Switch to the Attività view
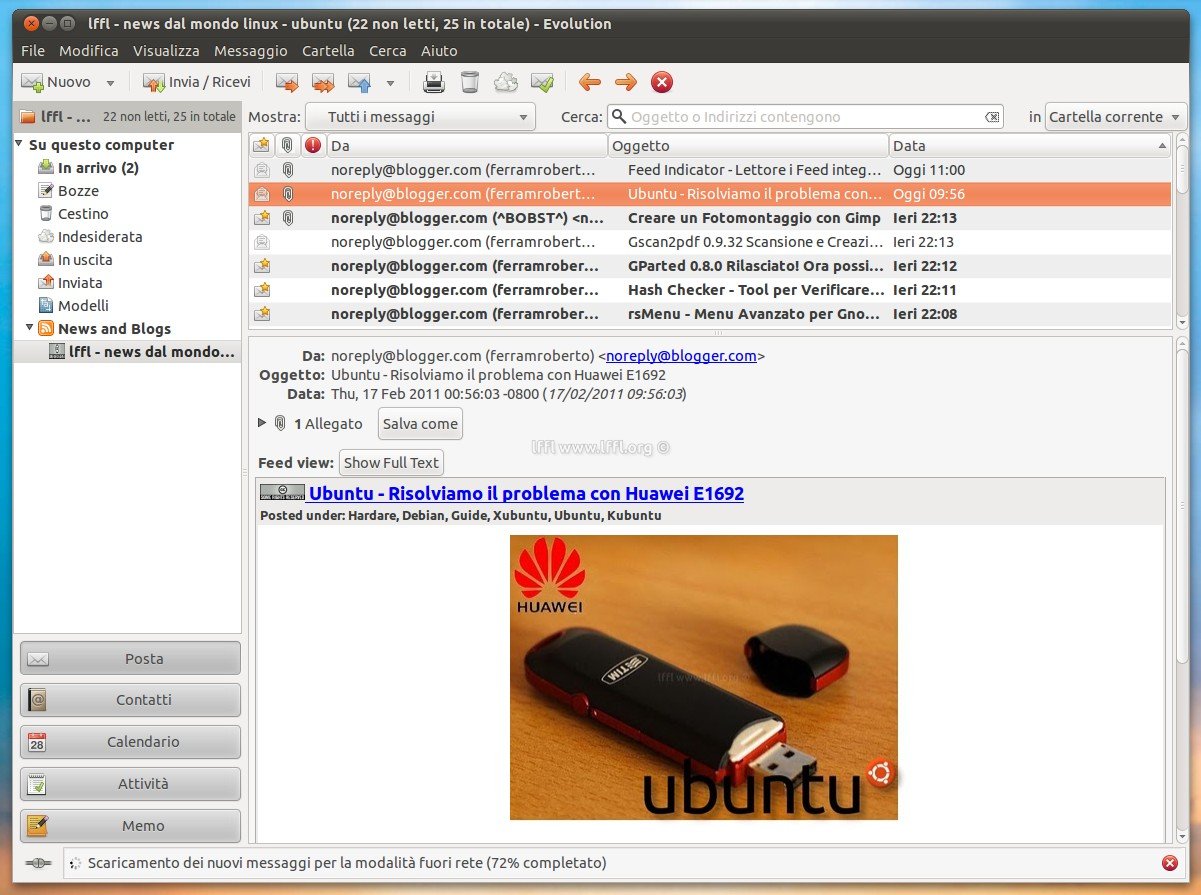This screenshot has width=1201, height=895. point(130,784)
